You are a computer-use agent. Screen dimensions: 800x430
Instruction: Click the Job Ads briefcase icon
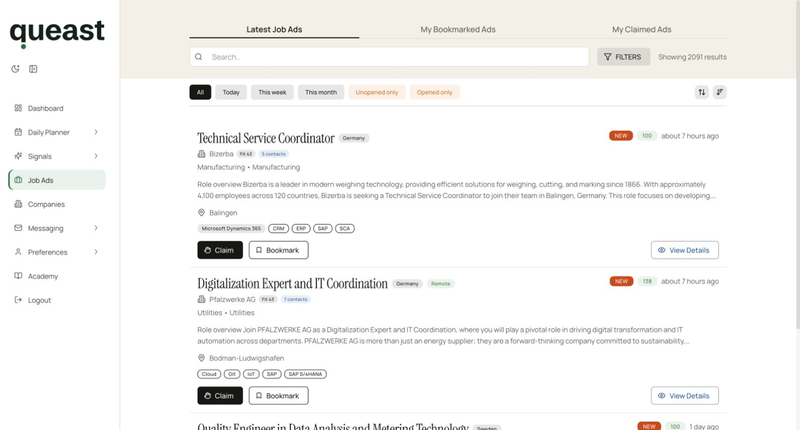pyautogui.click(x=18, y=180)
